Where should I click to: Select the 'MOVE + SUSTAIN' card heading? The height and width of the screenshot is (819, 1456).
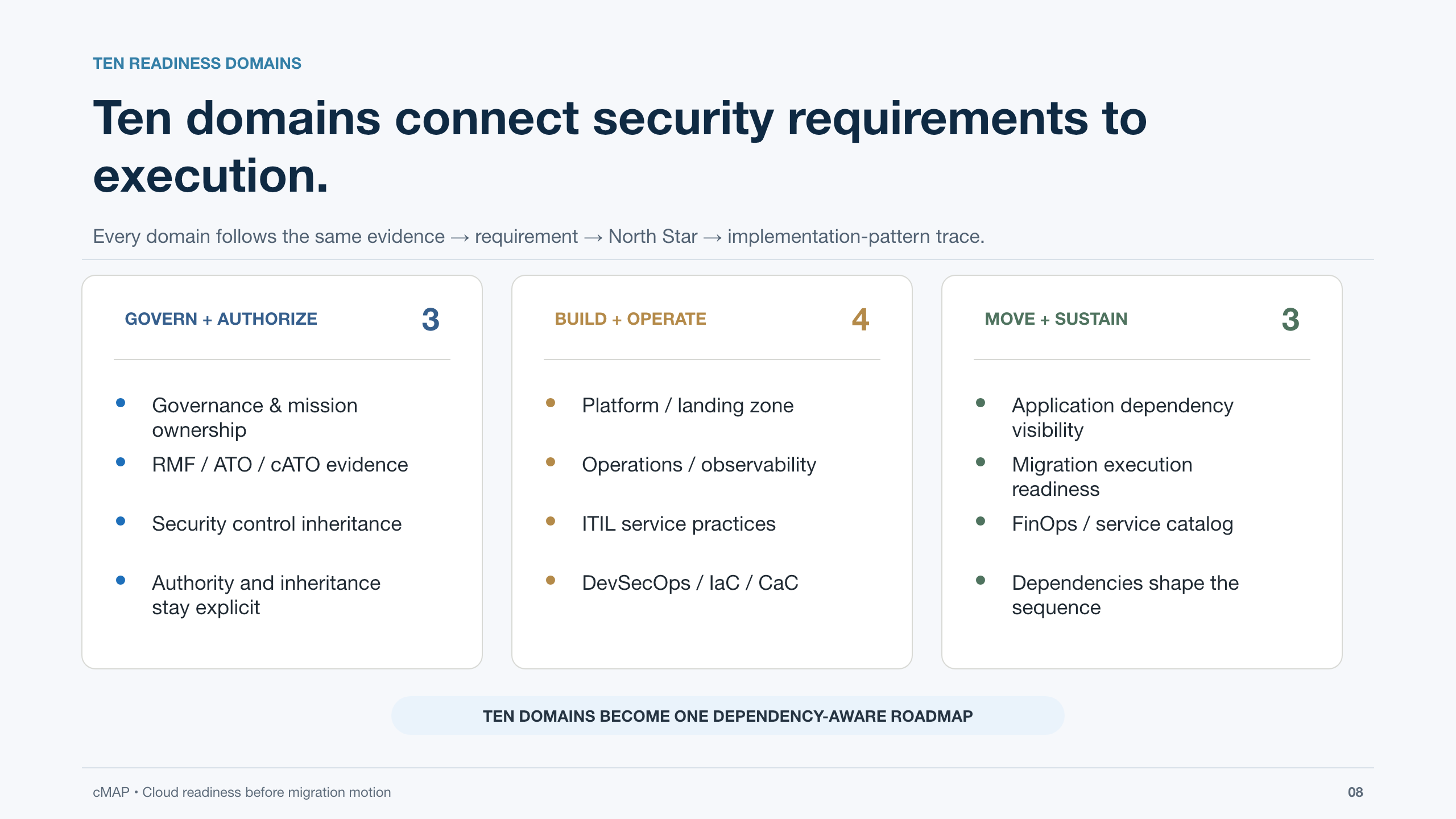tap(1056, 319)
